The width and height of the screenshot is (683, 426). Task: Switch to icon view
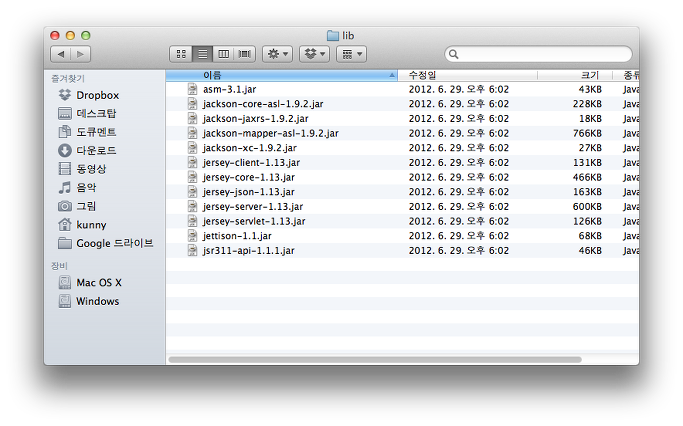[x=181, y=54]
